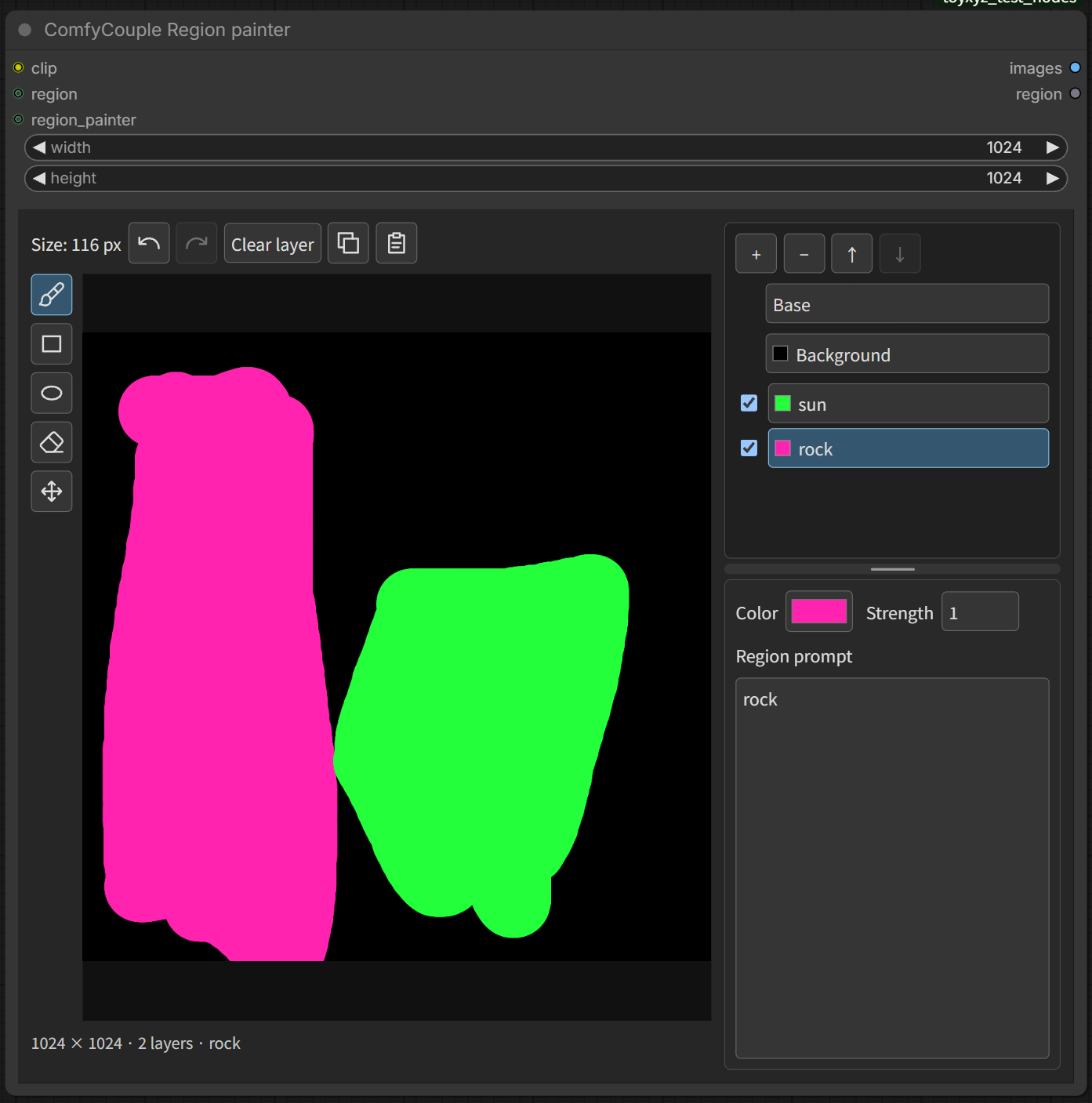Select the Move tool
This screenshot has height=1103, width=1092.
coord(52,492)
